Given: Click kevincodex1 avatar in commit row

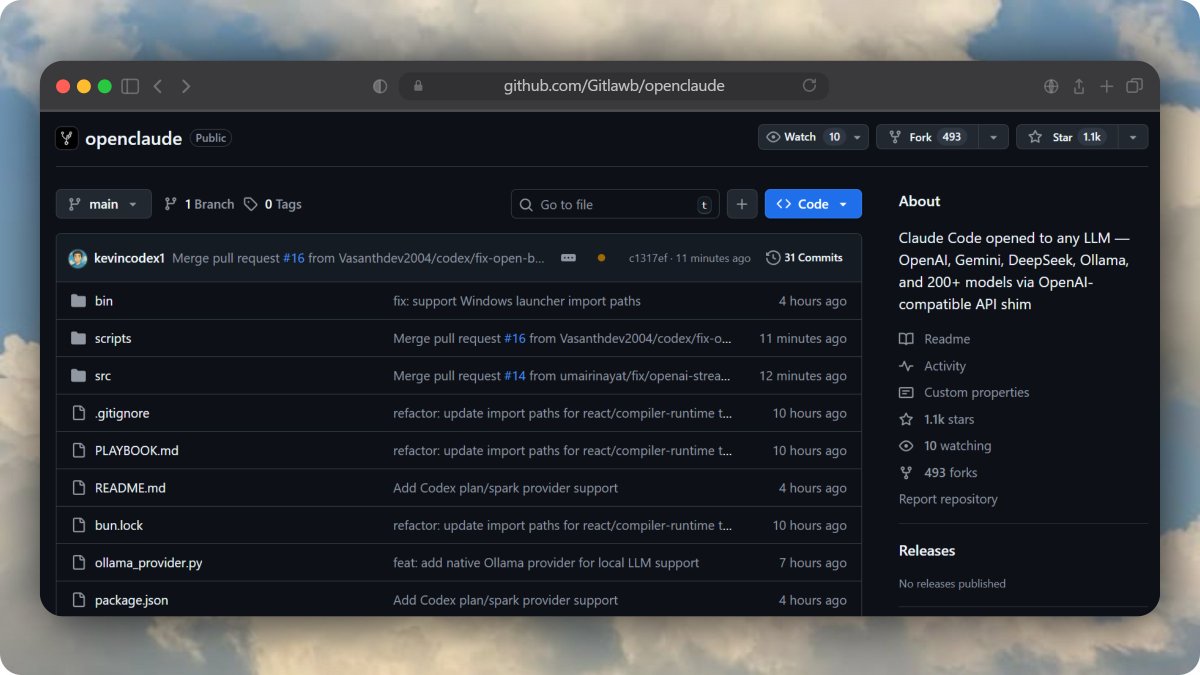Looking at the screenshot, I should click(x=78, y=258).
